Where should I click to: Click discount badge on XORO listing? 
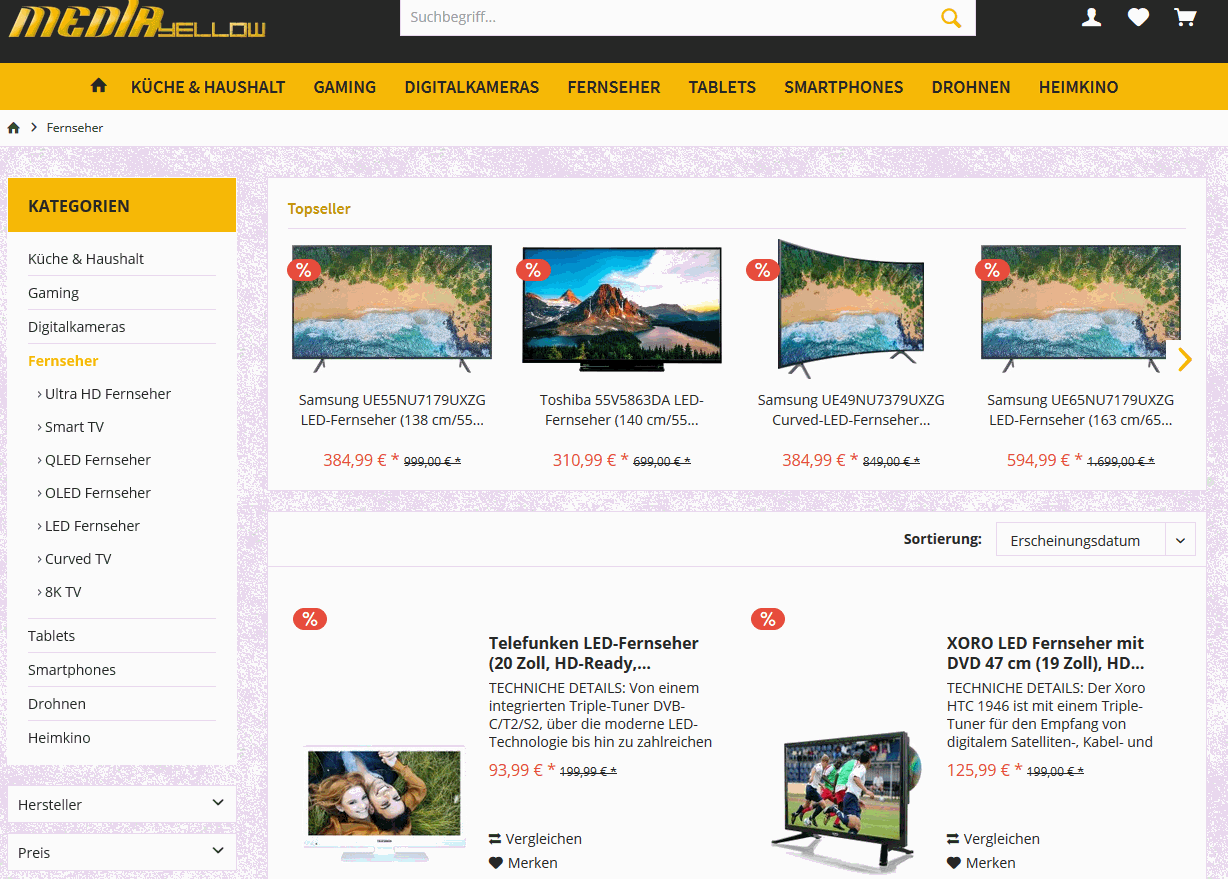click(768, 619)
